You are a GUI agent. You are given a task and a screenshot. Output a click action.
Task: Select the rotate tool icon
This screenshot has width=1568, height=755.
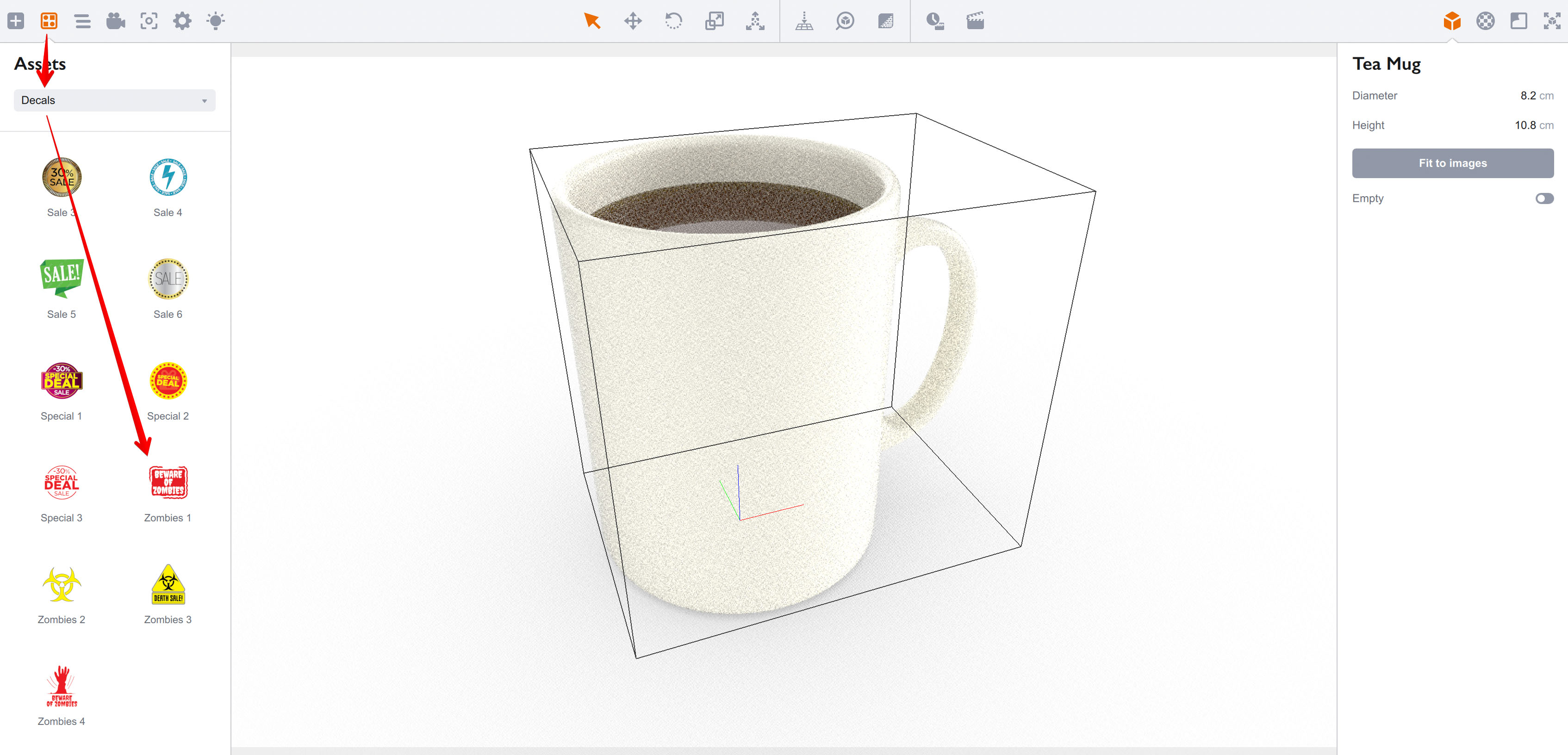(674, 21)
